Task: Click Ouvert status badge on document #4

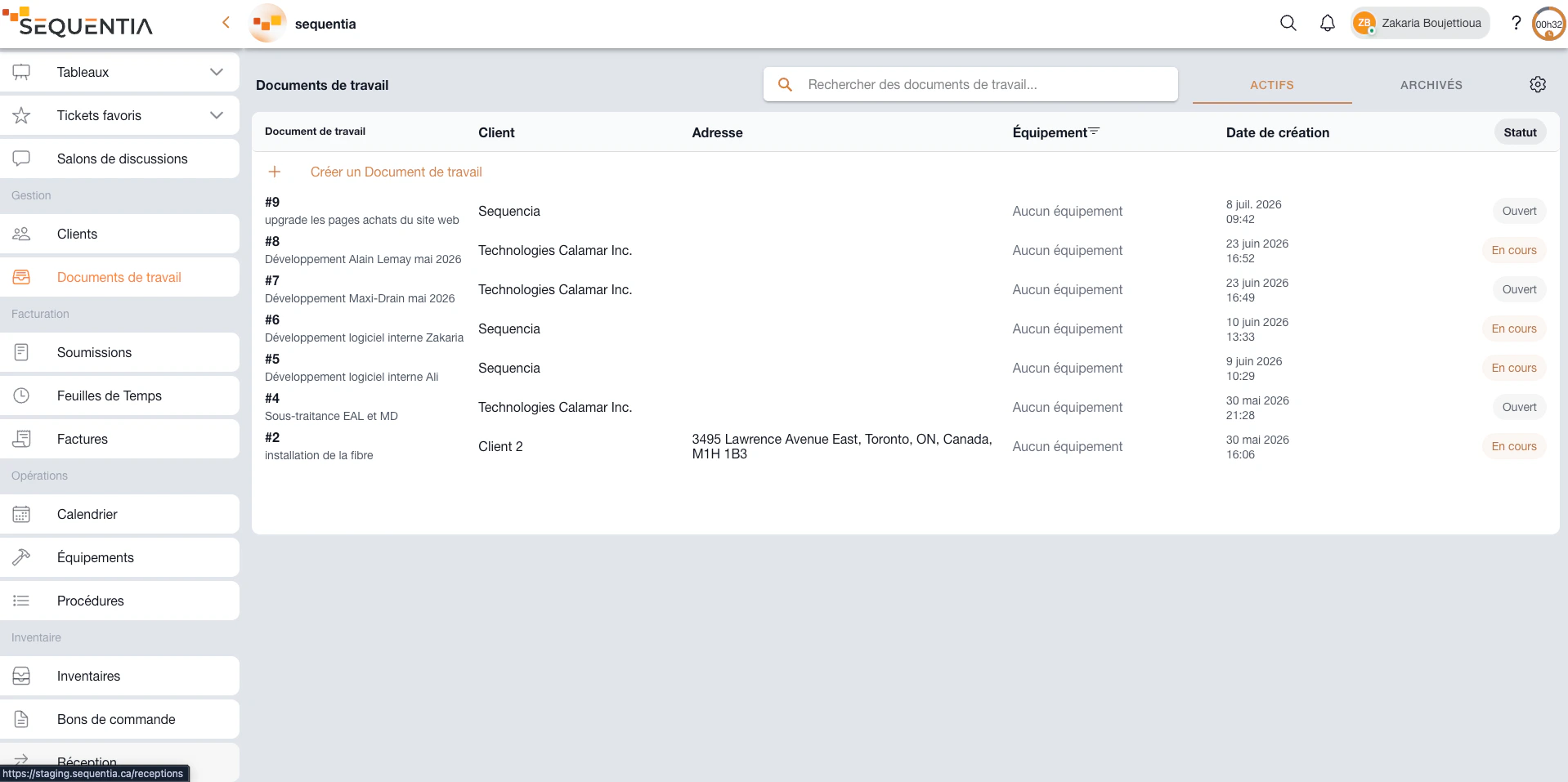Action: (x=1519, y=407)
